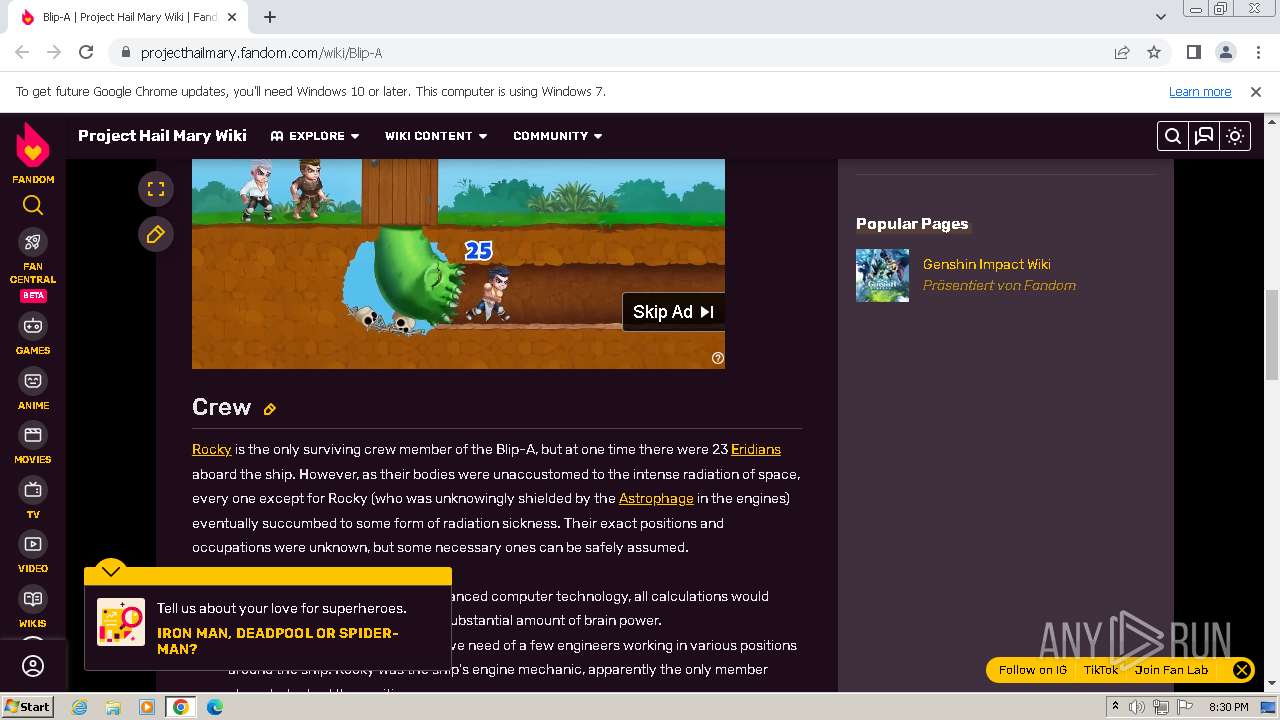Open wiki discussions icon

1204,136
